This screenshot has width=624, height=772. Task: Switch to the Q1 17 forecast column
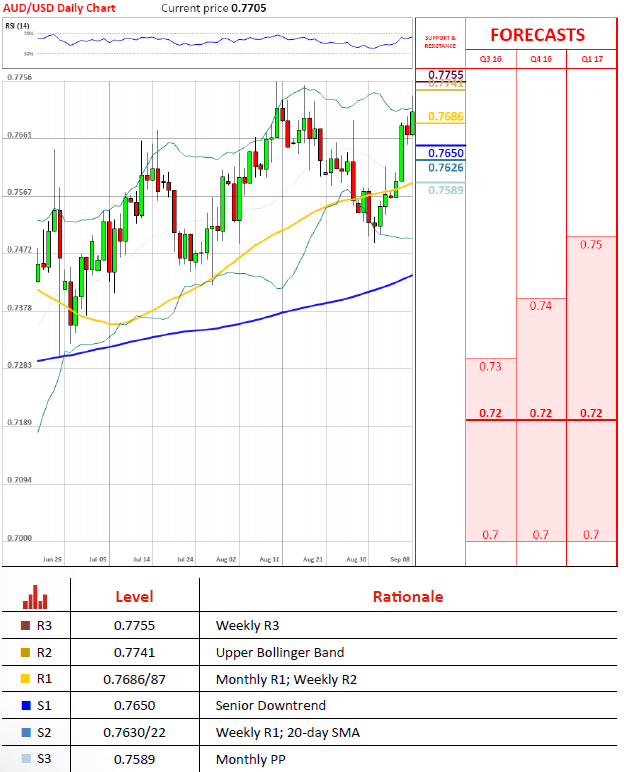pos(591,60)
